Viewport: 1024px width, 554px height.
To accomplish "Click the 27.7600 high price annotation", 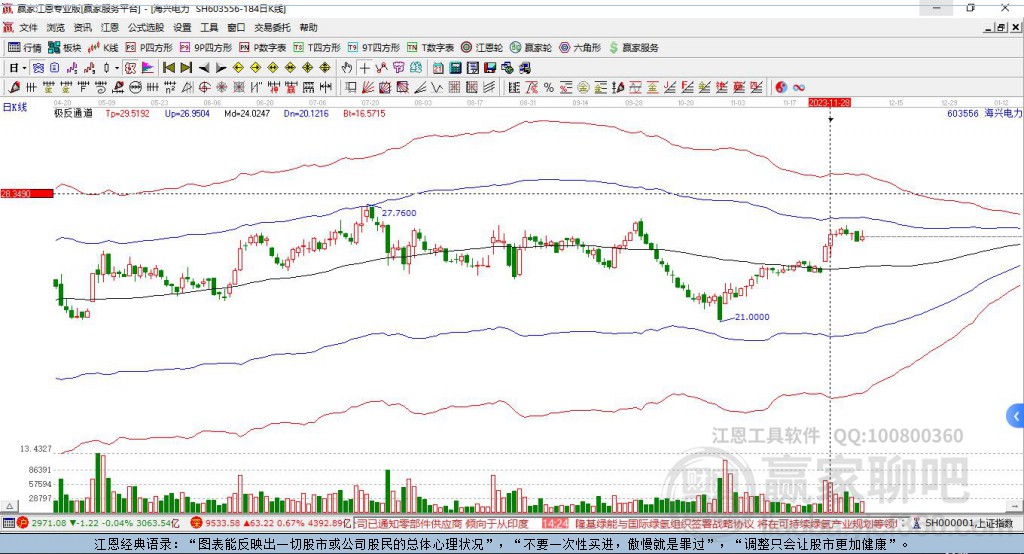I will 399,213.
